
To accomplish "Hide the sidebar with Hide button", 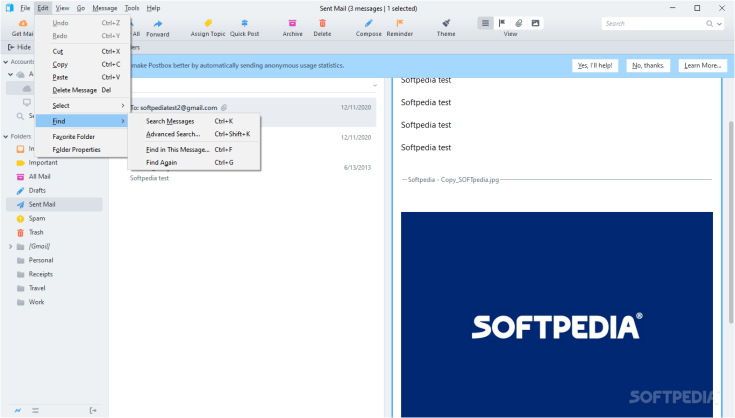I will (19, 47).
